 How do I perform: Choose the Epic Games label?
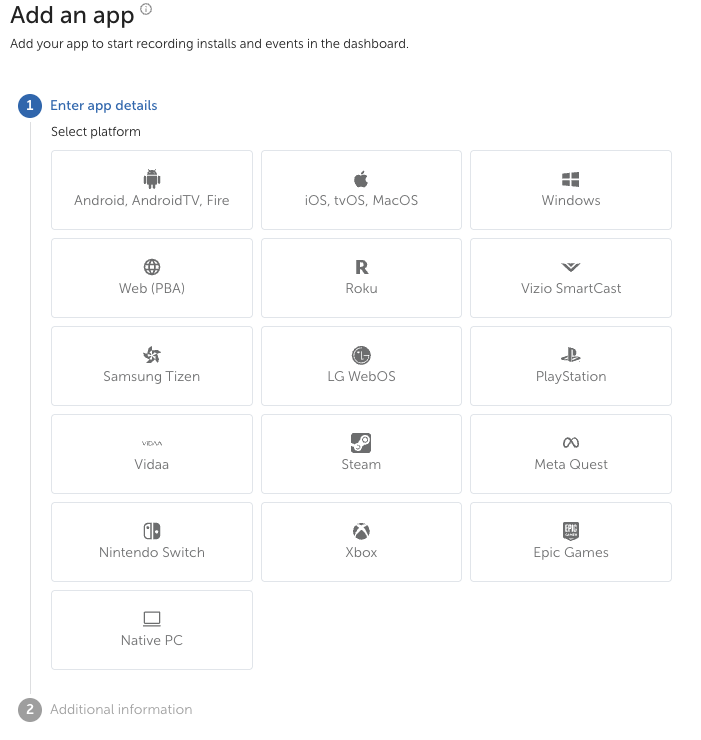571,553
